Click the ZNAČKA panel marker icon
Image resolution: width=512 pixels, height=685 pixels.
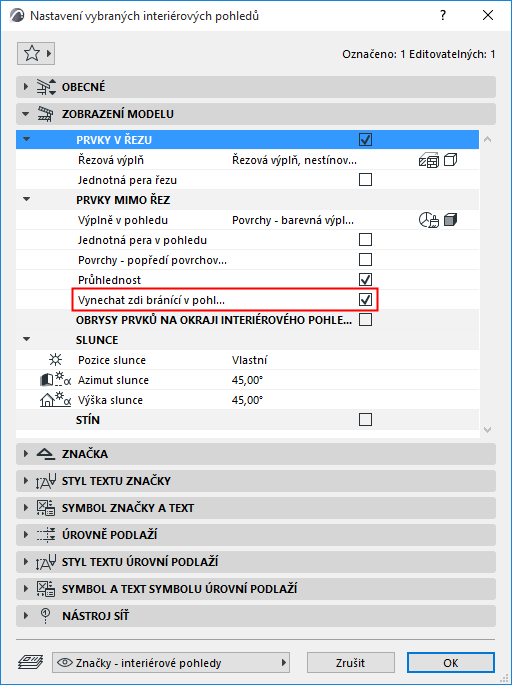(45, 454)
